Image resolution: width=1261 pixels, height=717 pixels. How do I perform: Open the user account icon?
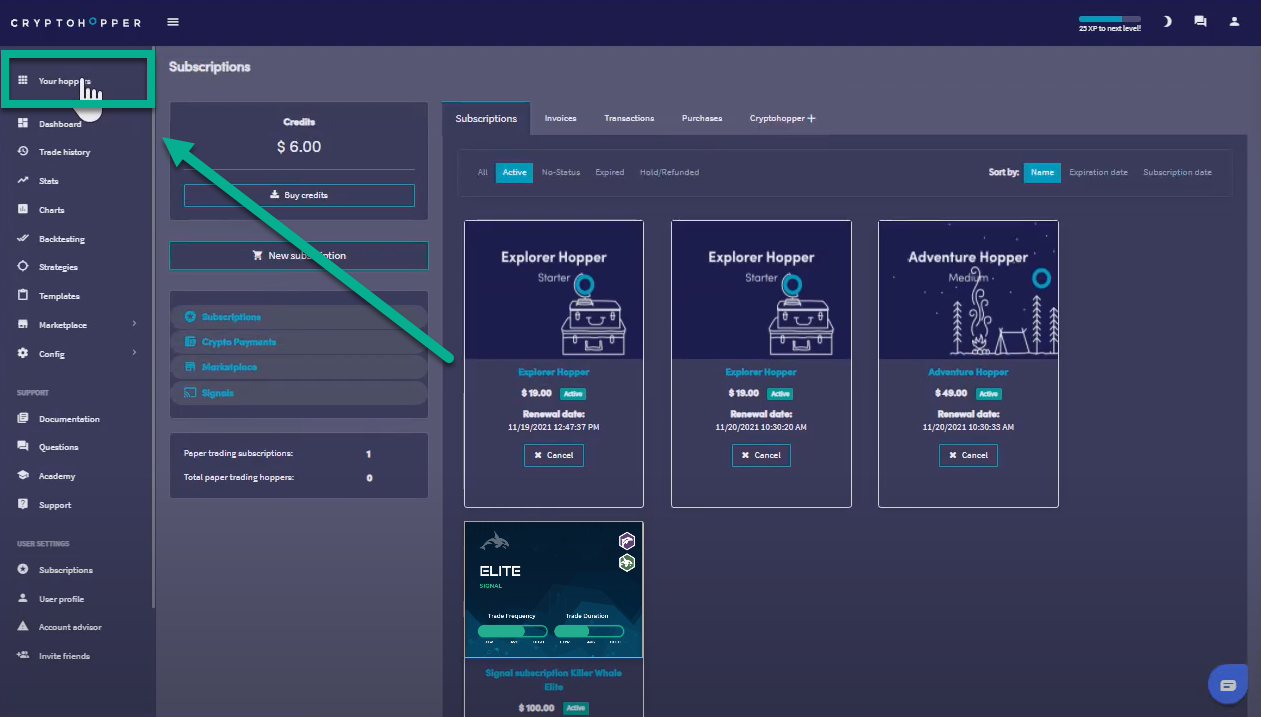[1234, 21]
